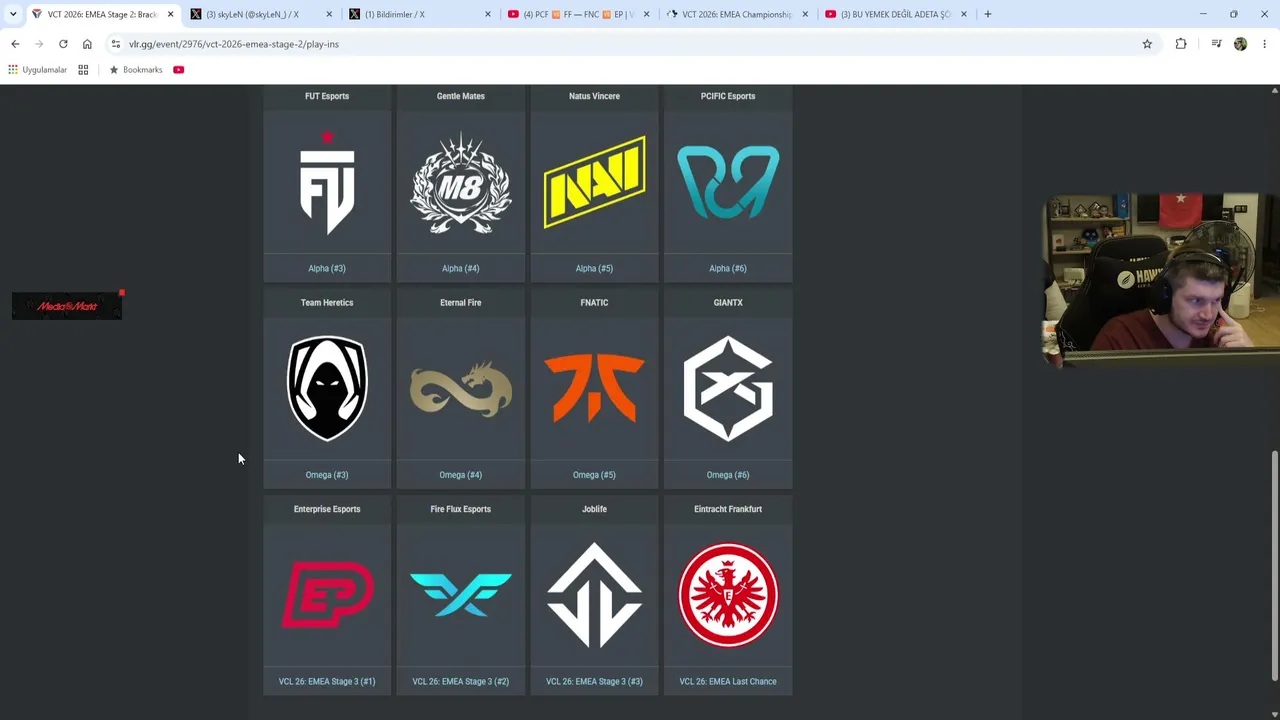The width and height of the screenshot is (1280, 720).
Task: Close the skyLeN X tab
Action: click(330, 14)
